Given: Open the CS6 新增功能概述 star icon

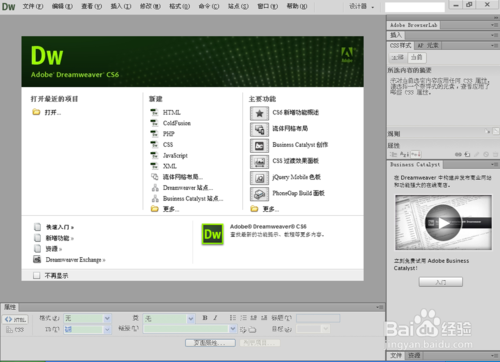Looking at the screenshot, I should (259, 113).
